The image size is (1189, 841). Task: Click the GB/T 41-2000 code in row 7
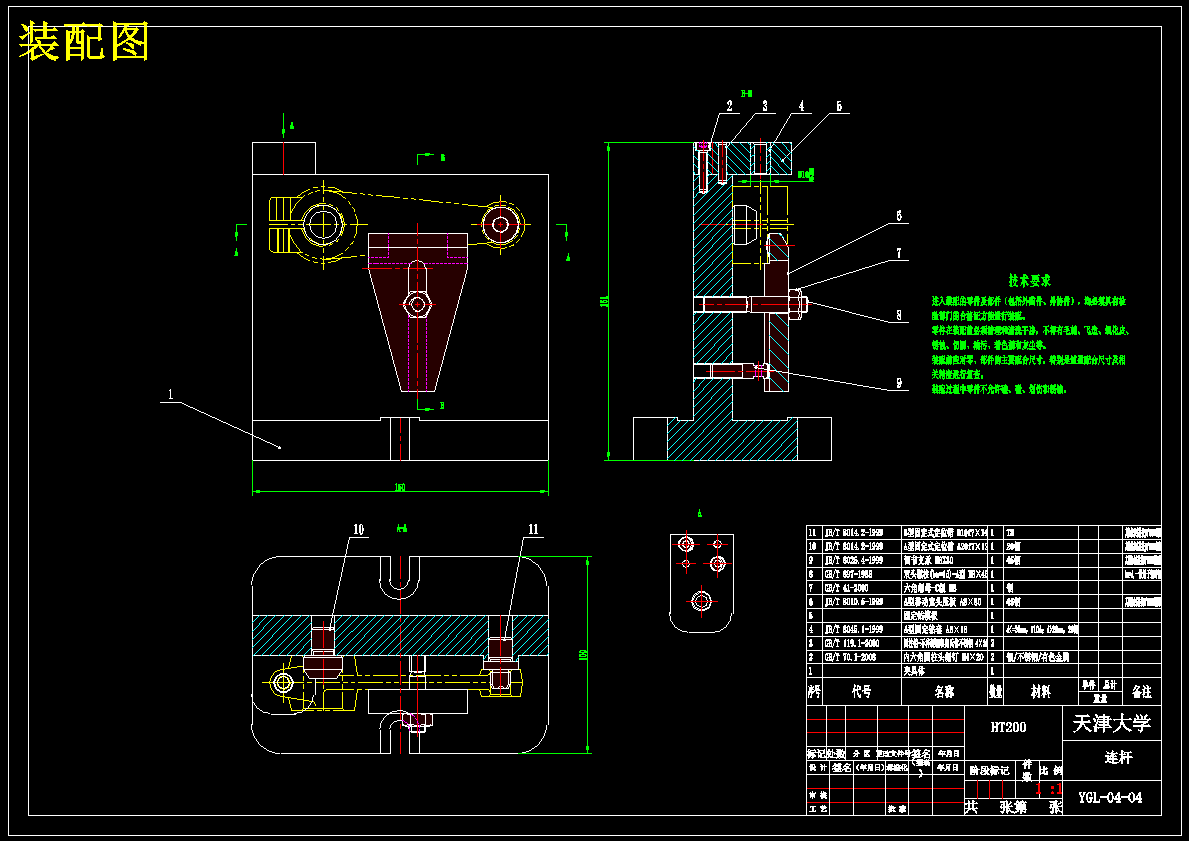[845, 588]
